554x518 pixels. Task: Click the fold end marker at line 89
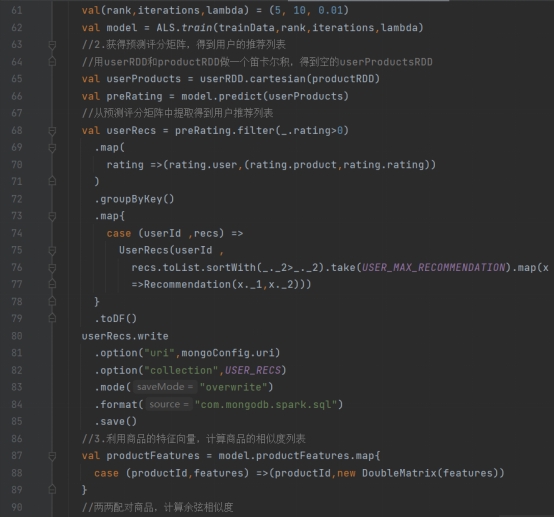[52, 490]
